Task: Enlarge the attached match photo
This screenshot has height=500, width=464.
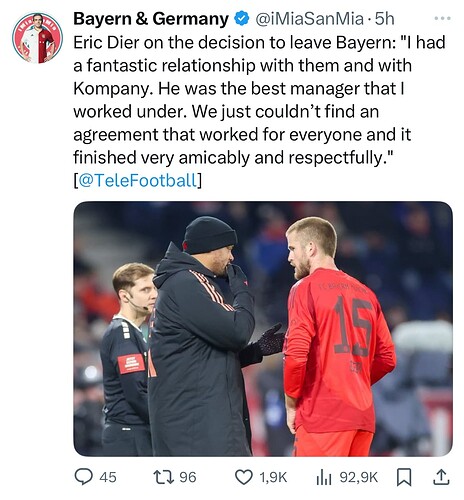Action: point(263,329)
